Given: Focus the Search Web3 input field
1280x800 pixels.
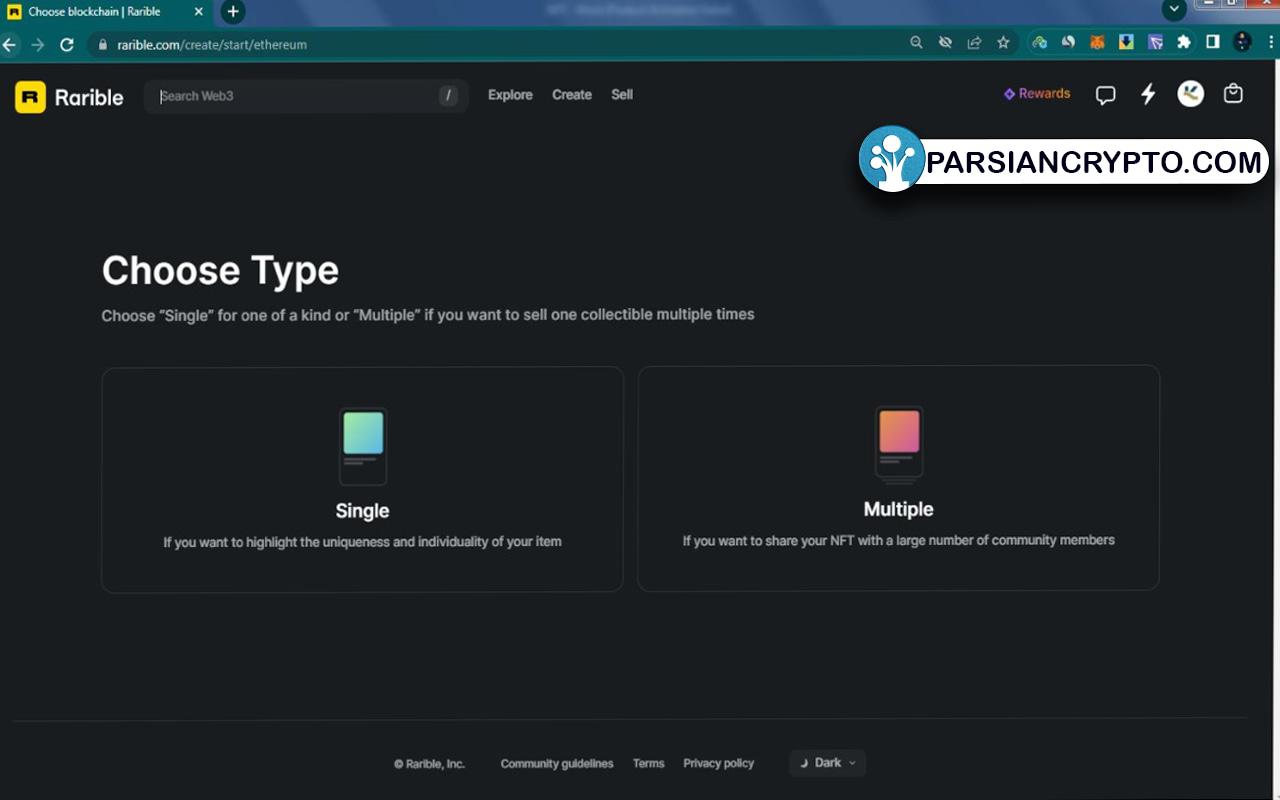Looking at the screenshot, I should click(x=306, y=96).
